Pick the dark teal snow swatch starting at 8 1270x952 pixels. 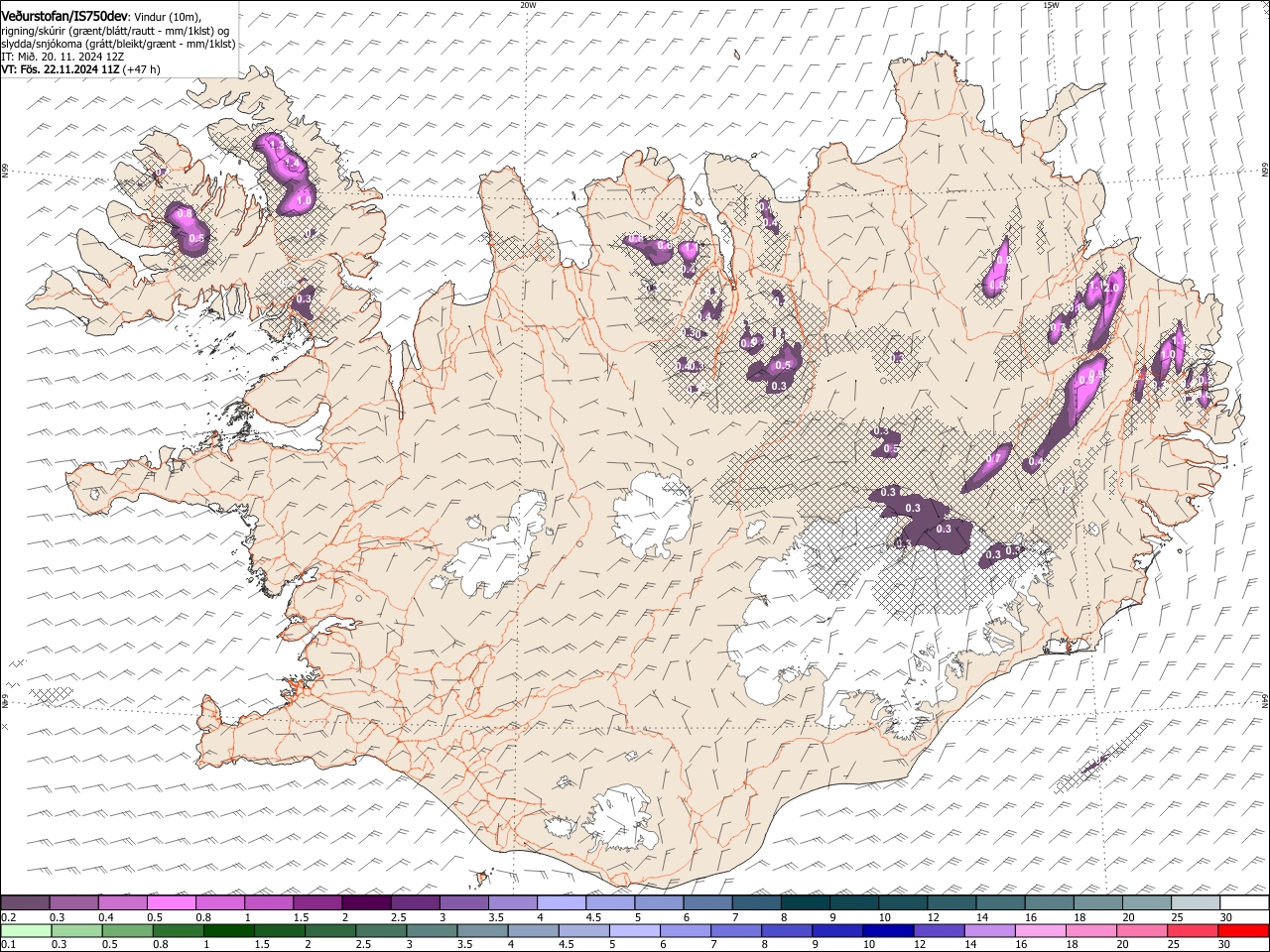(805, 903)
